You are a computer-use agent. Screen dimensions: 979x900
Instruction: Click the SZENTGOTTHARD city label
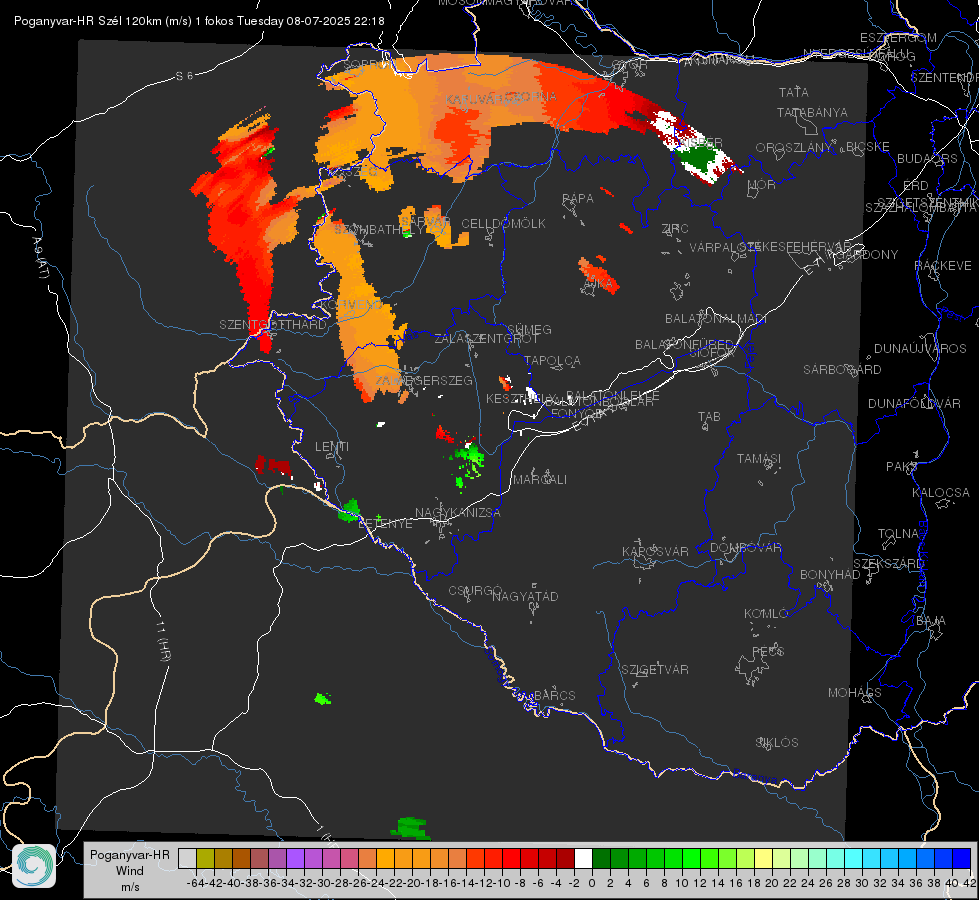273,325
